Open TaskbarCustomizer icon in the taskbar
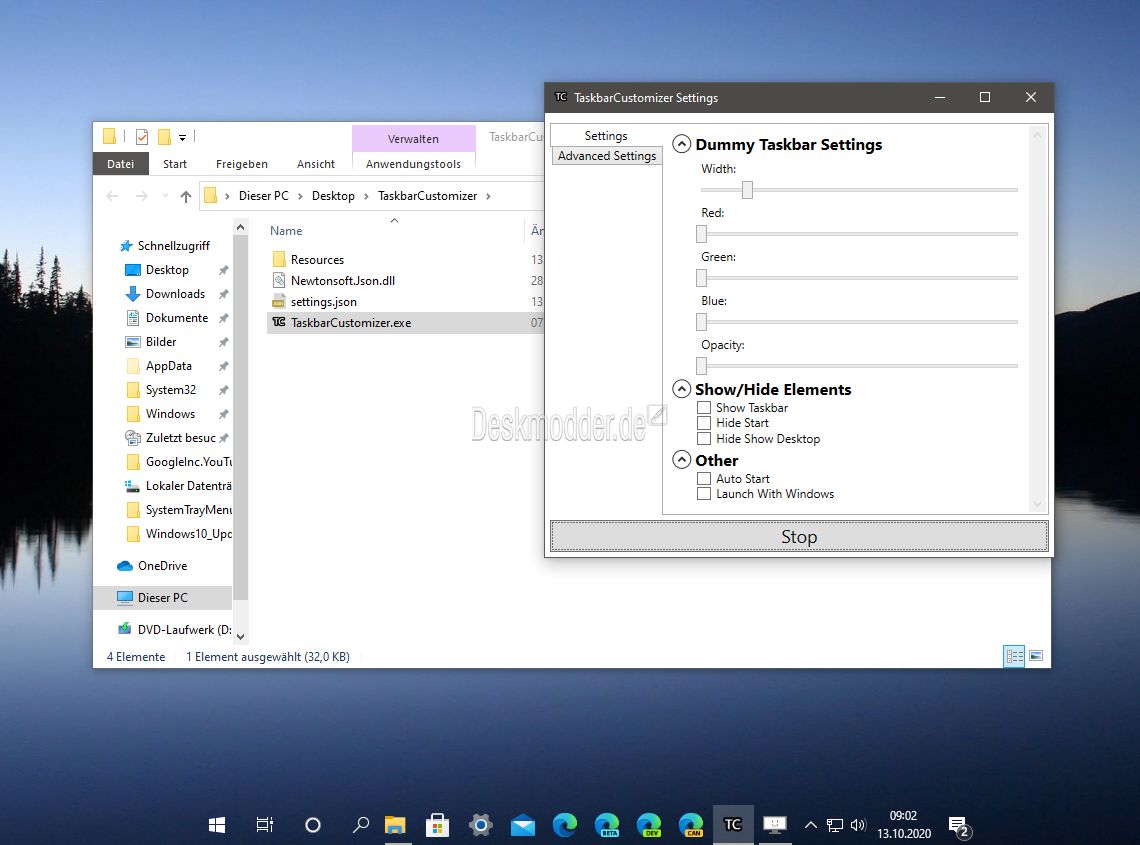The image size is (1140, 845). (732, 825)
